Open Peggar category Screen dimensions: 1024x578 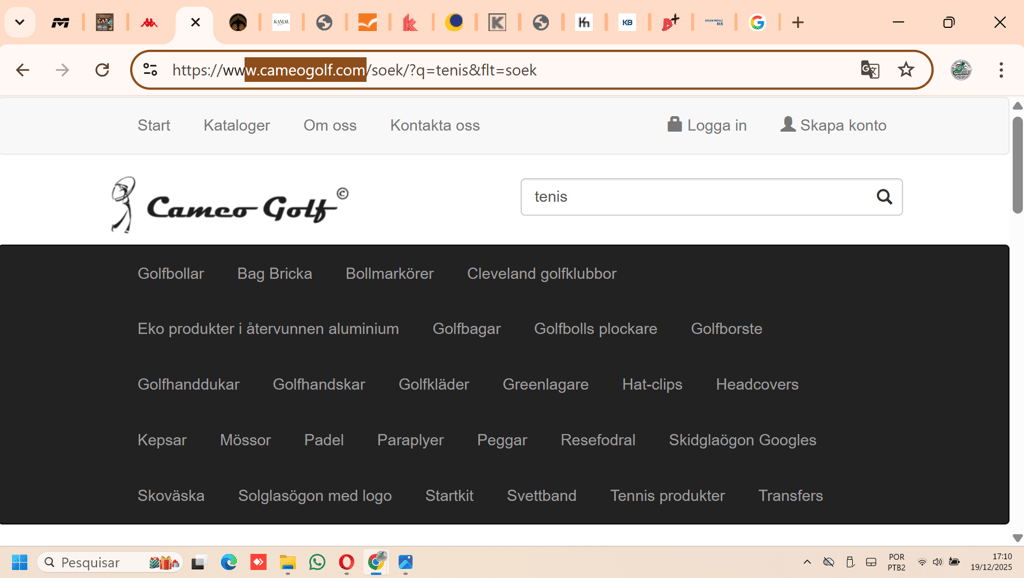point(502,440)
